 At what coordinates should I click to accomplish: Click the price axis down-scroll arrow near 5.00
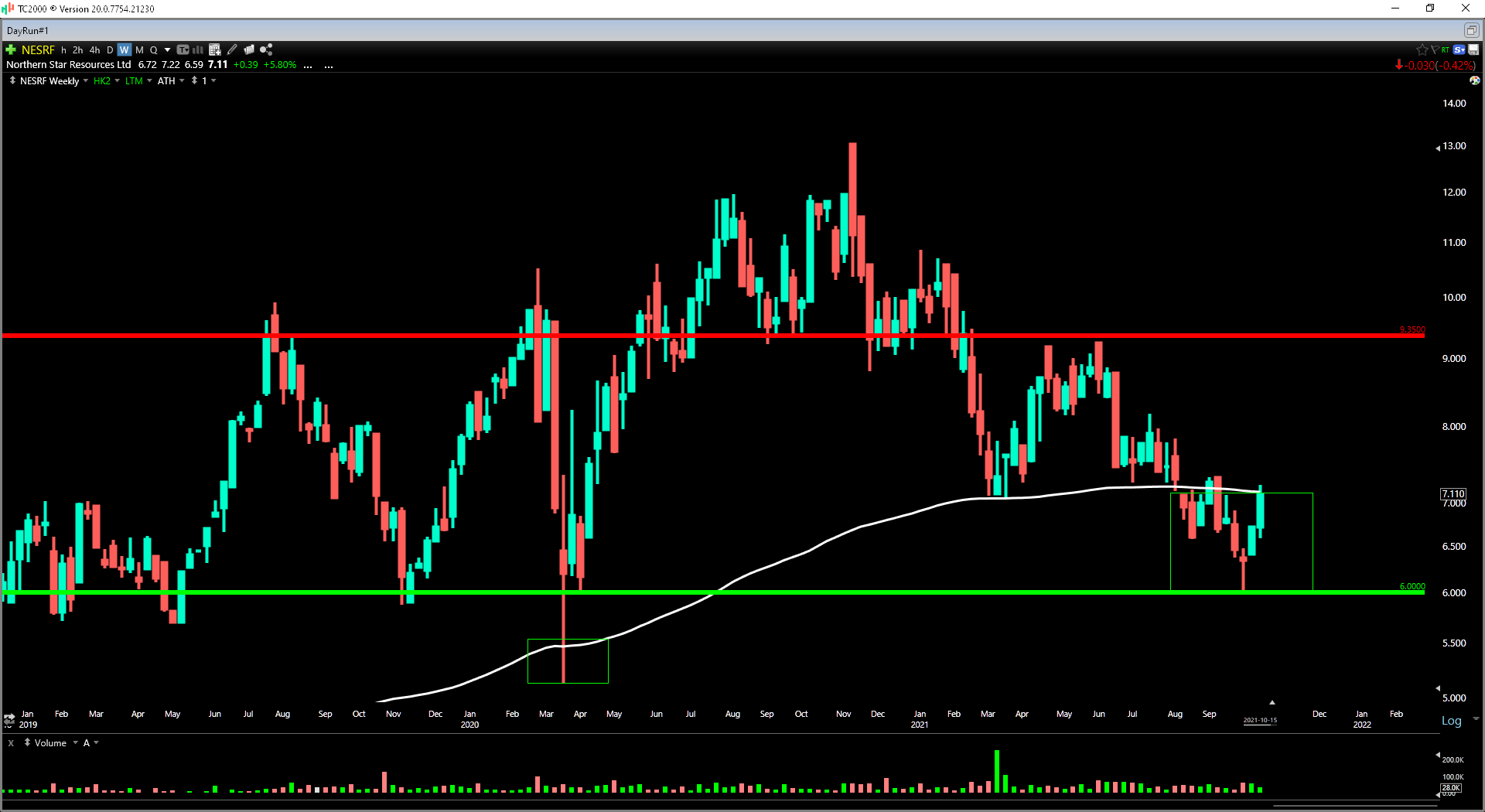[1438, 688]
